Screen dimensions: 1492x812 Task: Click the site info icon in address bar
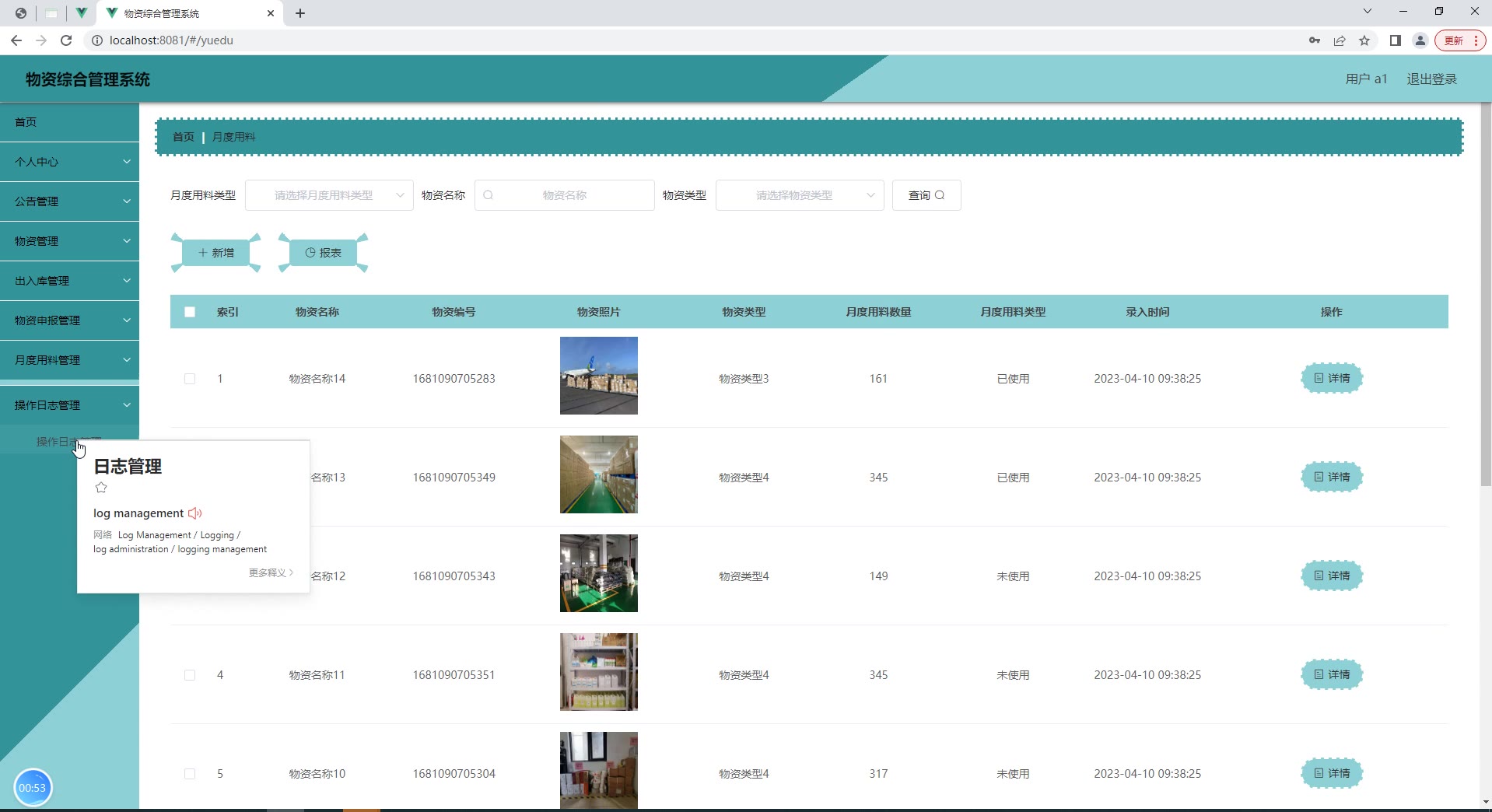tap(97, 40)
